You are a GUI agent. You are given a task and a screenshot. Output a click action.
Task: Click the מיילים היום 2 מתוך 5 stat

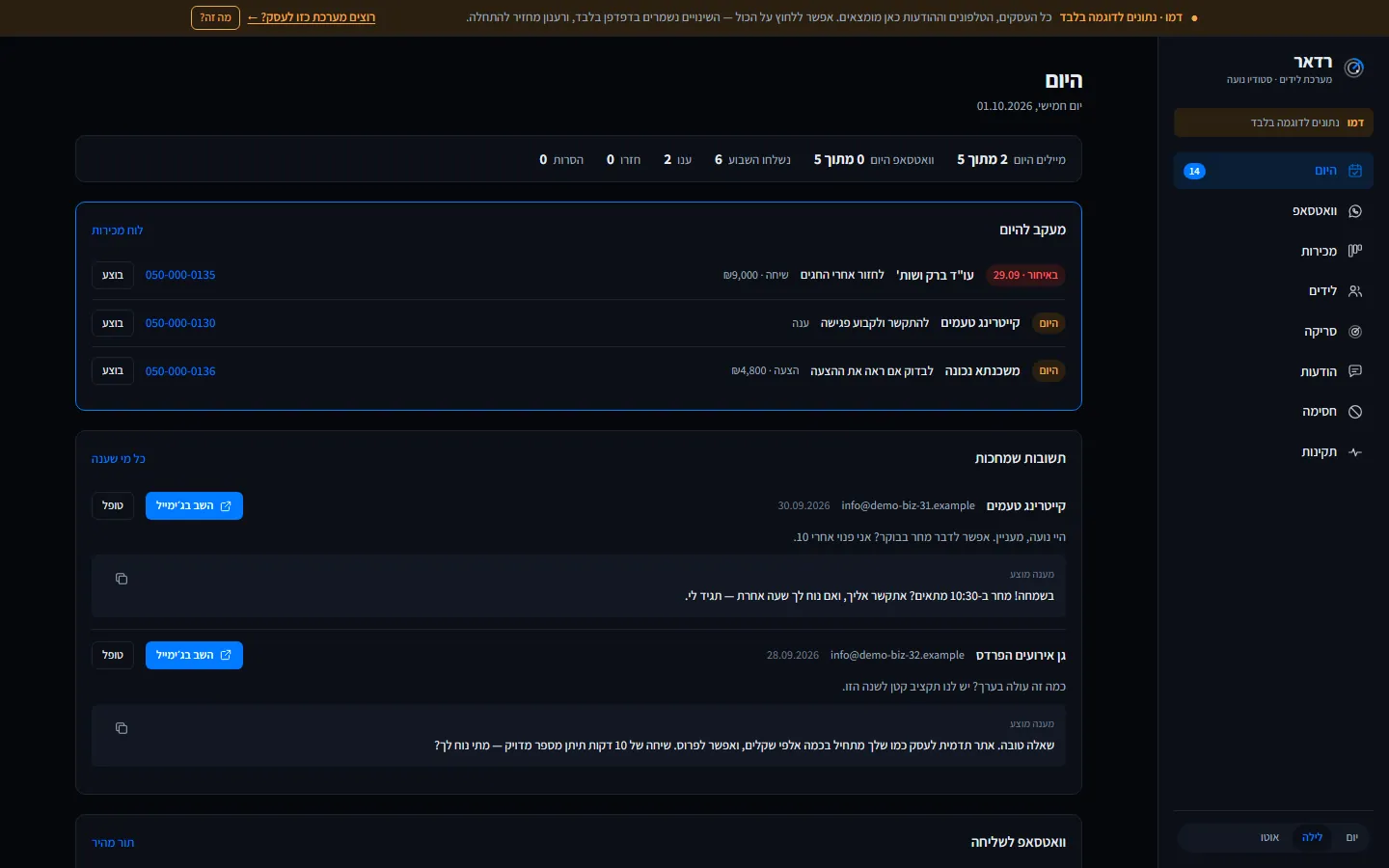click(1011, 159)
